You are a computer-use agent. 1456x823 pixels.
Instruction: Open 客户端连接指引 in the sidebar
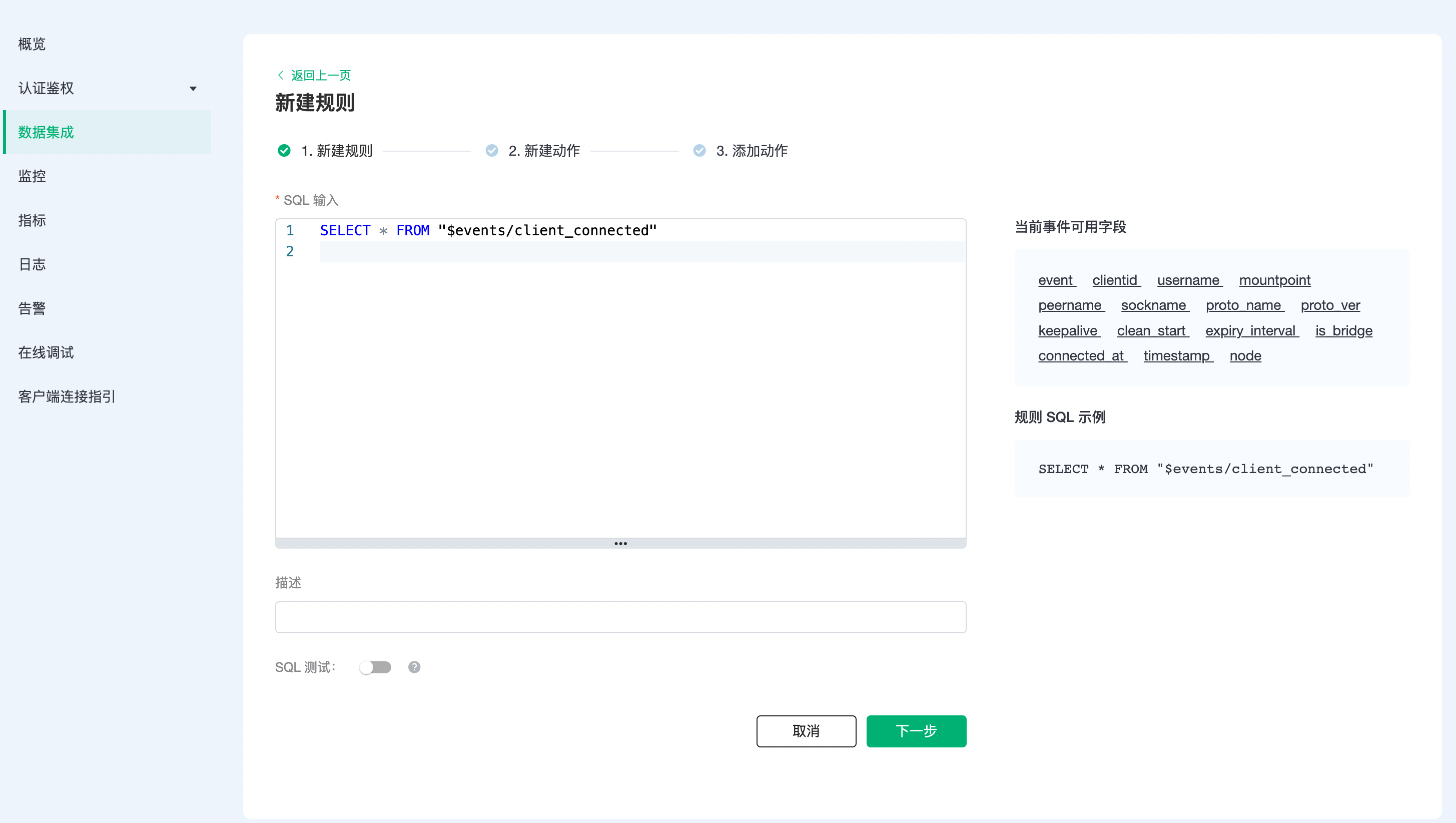click(x=67, y=396)
